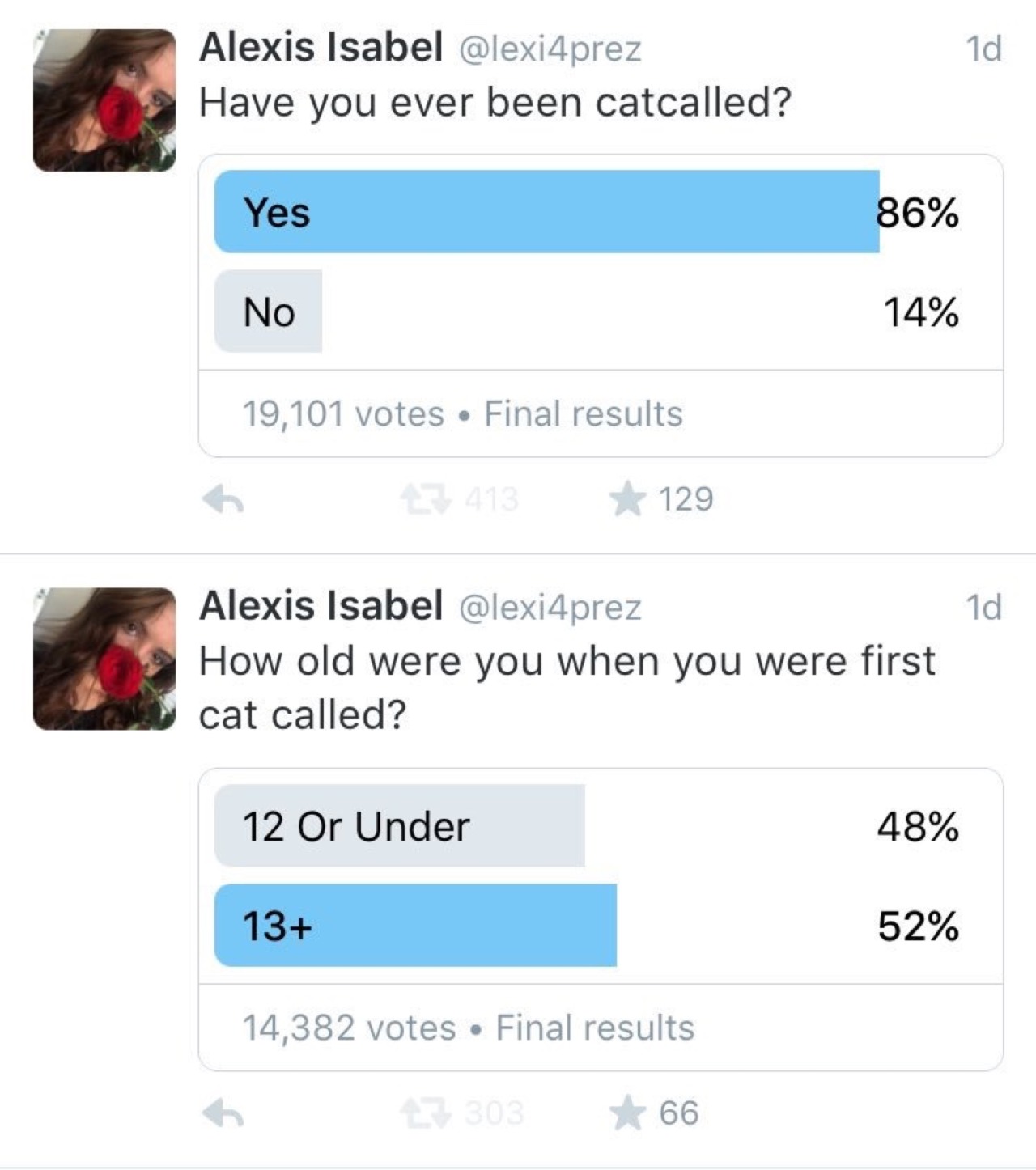Click the 1d timestamp on the first tweet
1036x1170 pixels.
pos(983,49)
